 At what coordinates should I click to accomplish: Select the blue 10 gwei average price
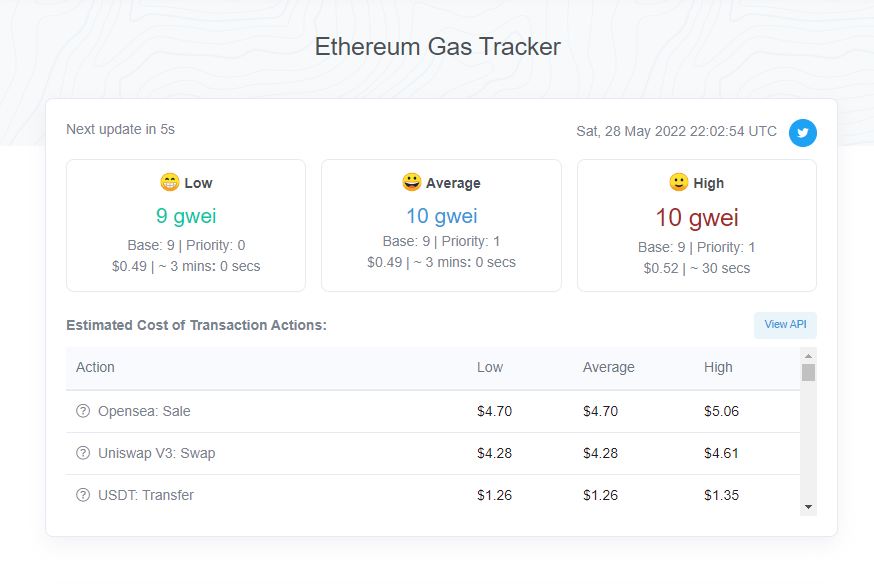click(x=441, y=216)
